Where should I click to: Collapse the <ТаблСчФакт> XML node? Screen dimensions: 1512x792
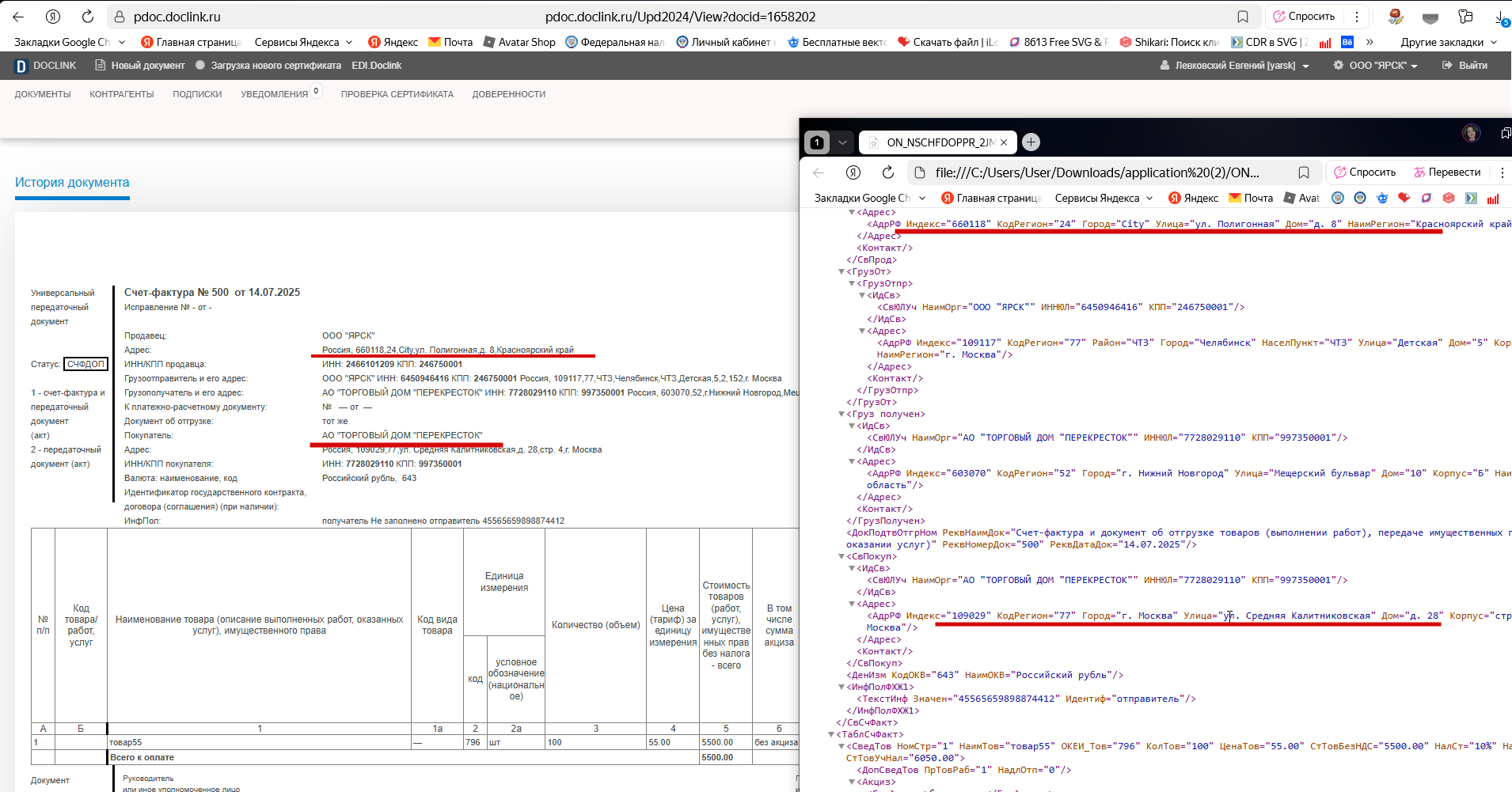(831, 735)
